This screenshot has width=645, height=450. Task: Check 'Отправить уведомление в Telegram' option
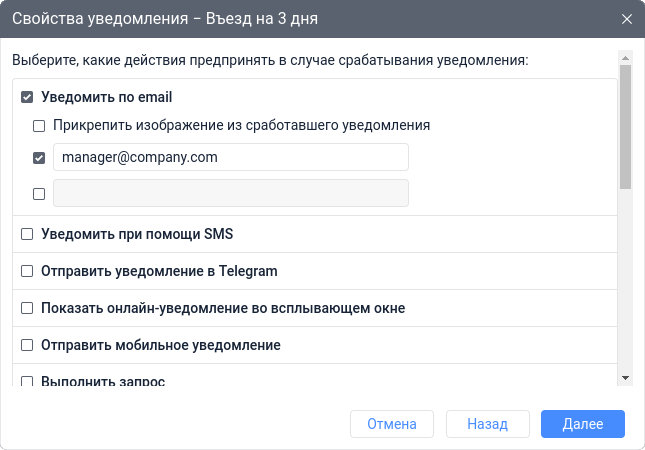(x=27, y=271)
